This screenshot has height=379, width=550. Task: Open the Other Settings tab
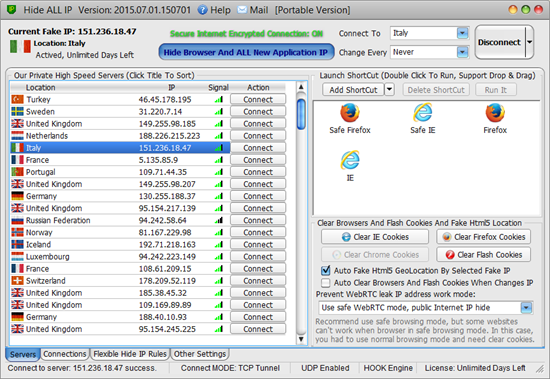(200, 354)
